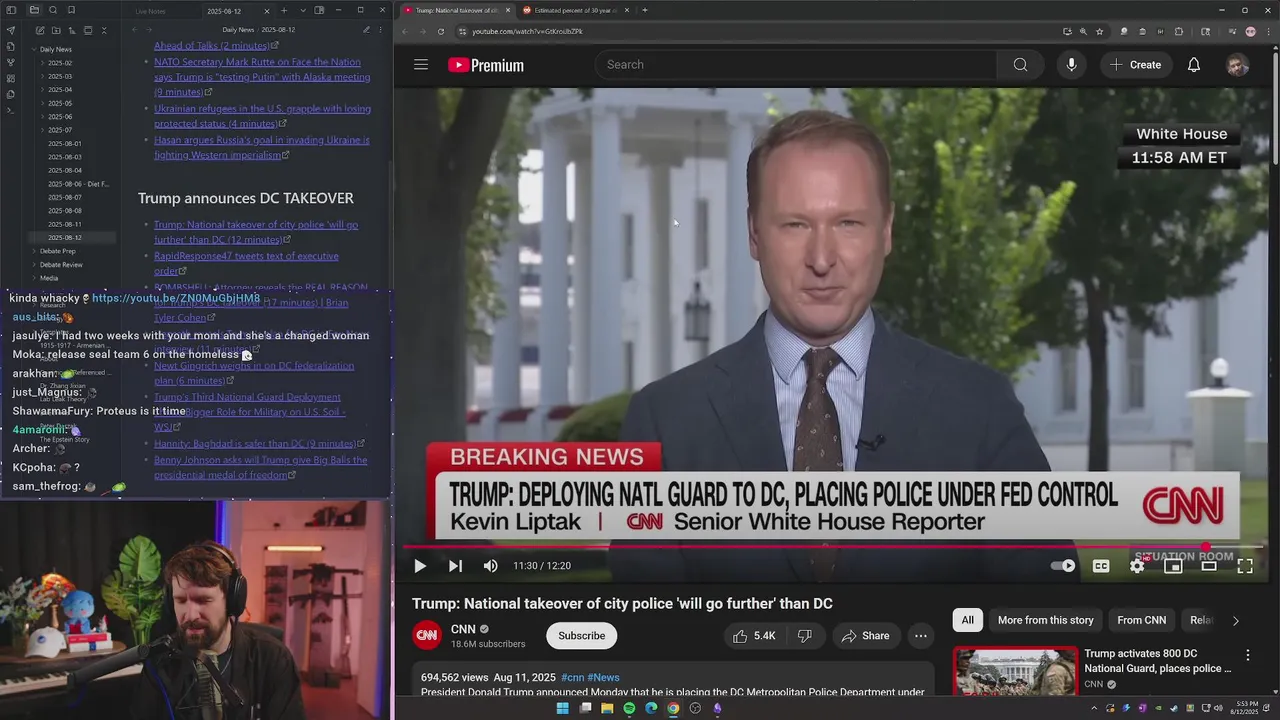This screenshot has width=1280, height=720.
Task: Share the CNN video
Action: [865, 636]
